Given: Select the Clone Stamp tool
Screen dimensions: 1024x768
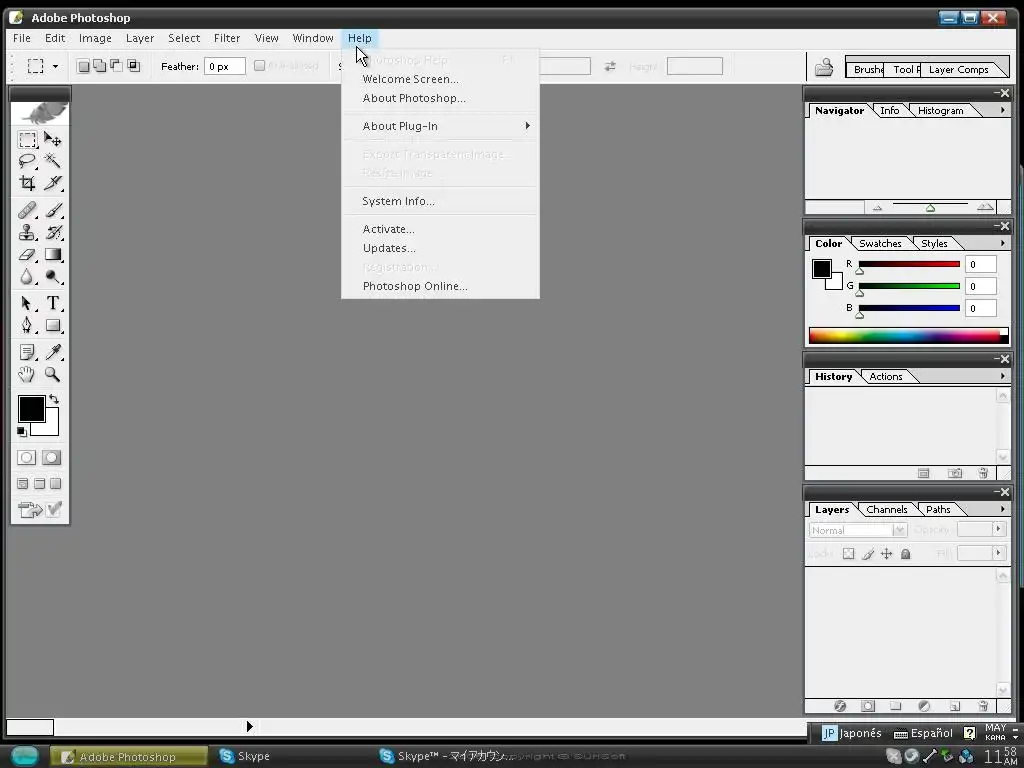Looking at the screenshot, I should coord(27,232).
